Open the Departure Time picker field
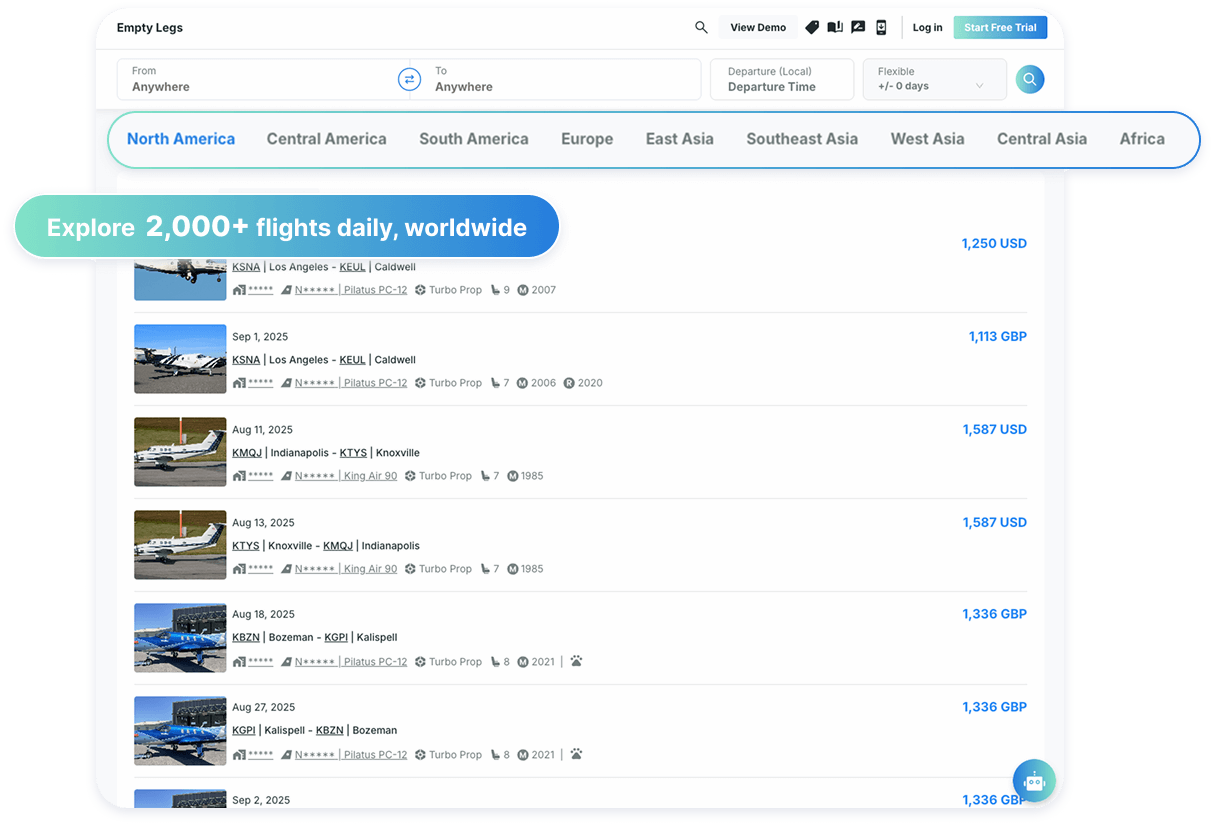The width and height of the screenshot is (1213, 824). 781,79
